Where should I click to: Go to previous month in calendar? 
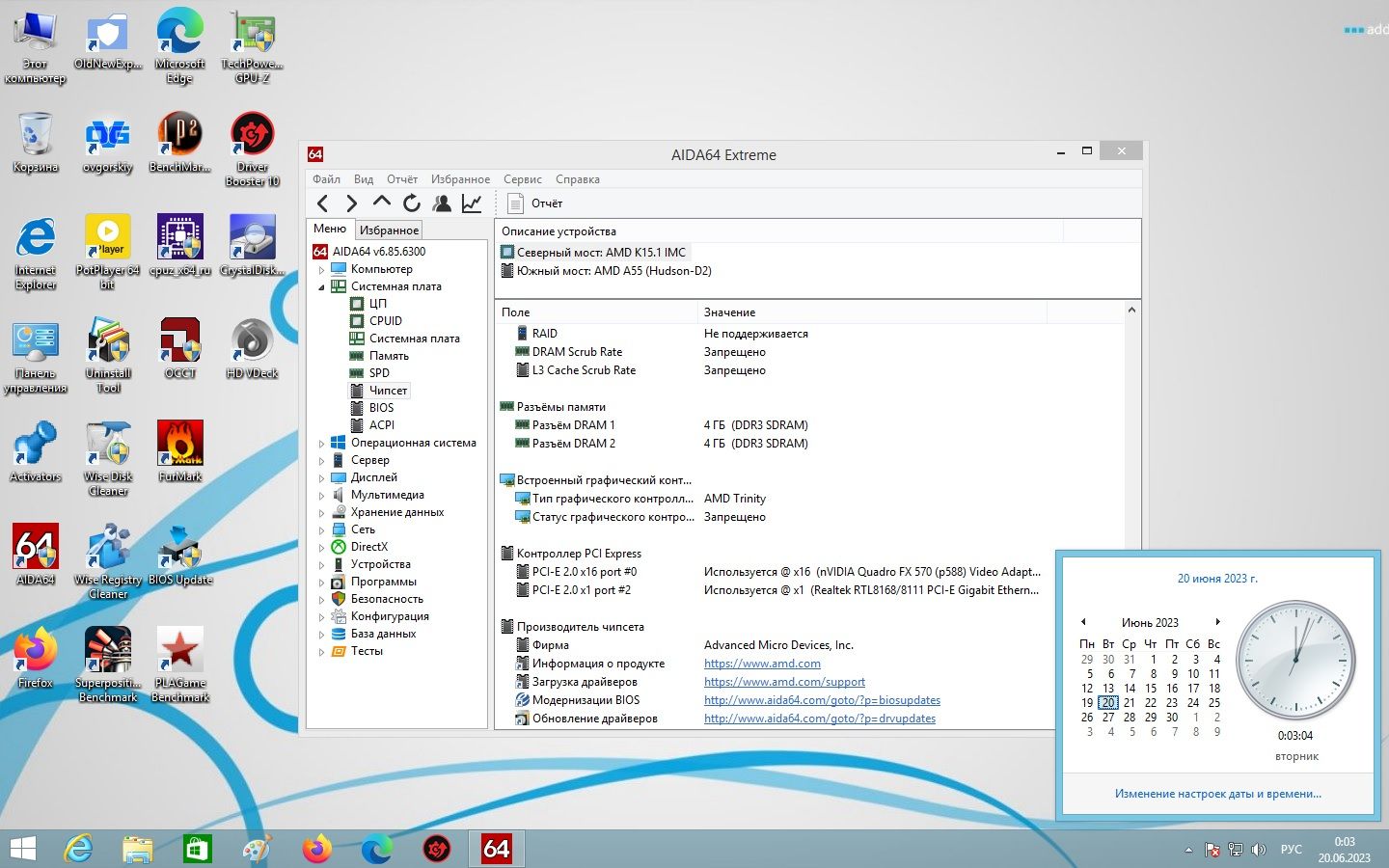(x=1084, y=622)
